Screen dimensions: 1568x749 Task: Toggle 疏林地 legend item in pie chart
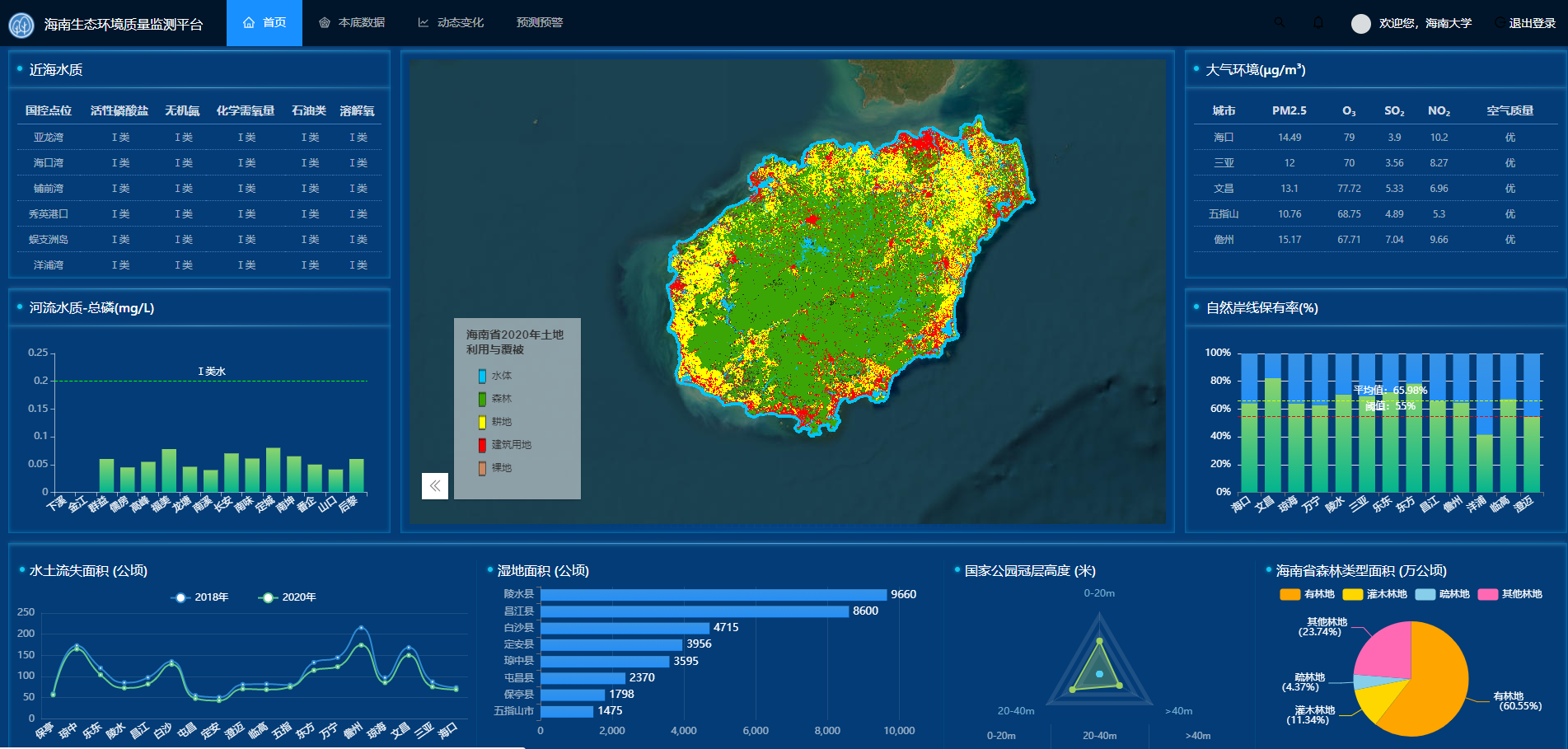click(1442, 594)
